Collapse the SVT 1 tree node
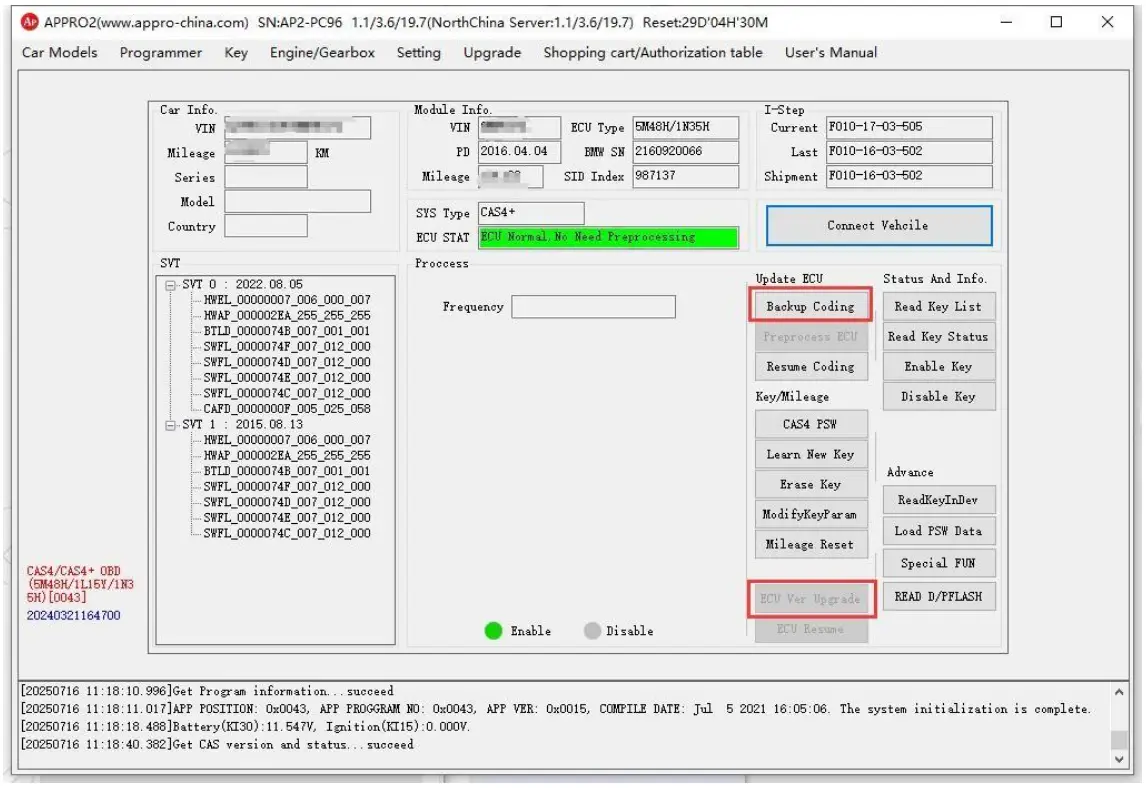Viewport: 1146px width, 792px height. click(x=170, y=425)
